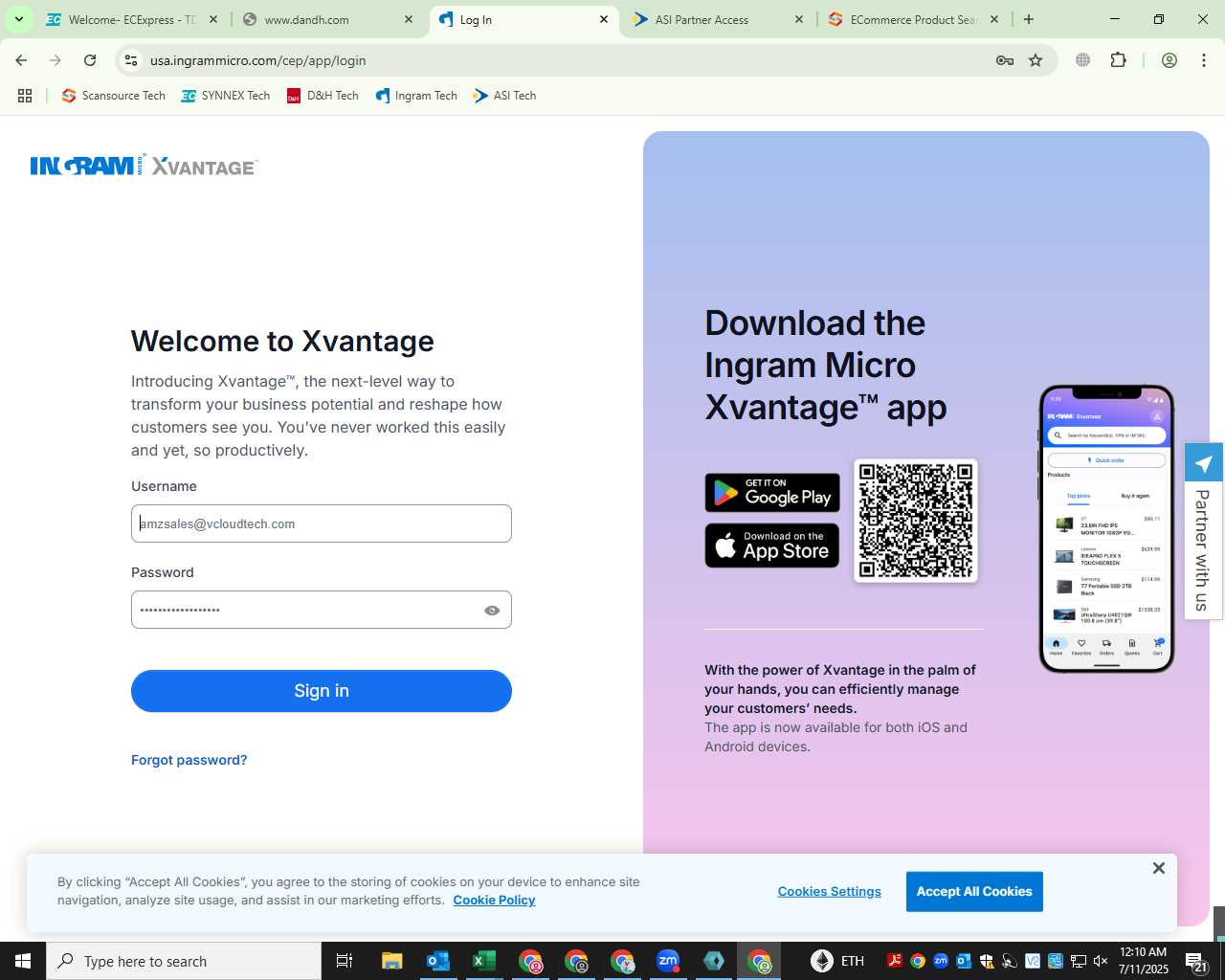This screenshot has width=1225, height=980.
Task: Switch to the Welcome- ECExpress tab
Action: (x=132, y=19)
